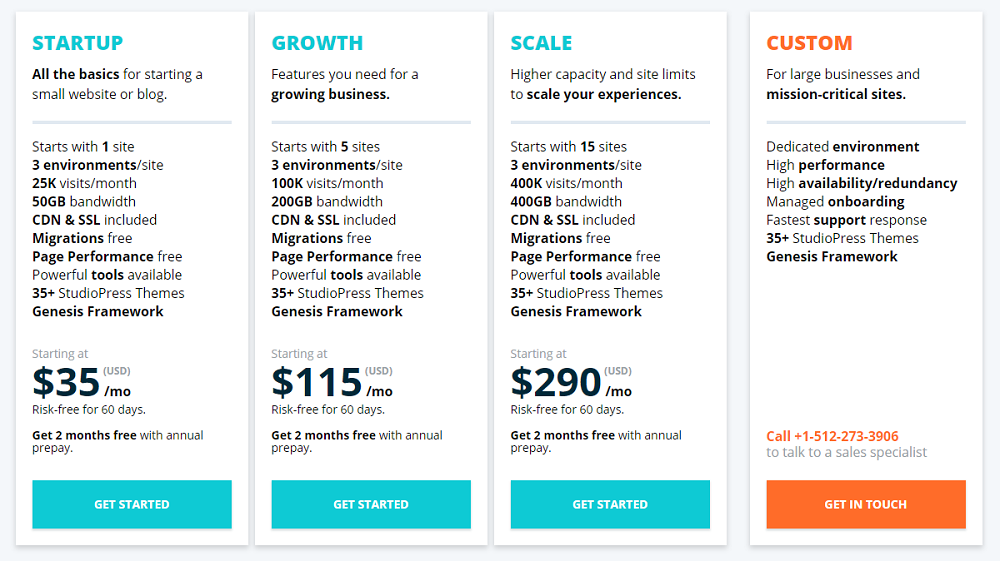Click the $115 /mo price
Image resolution: width=1000 pixels, height=561 pixels.
(331, 382)
